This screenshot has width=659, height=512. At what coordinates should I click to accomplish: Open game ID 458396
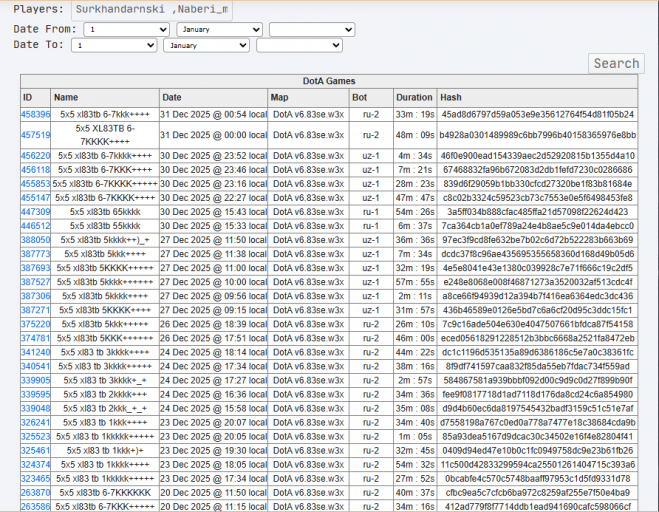click(35, 114)
